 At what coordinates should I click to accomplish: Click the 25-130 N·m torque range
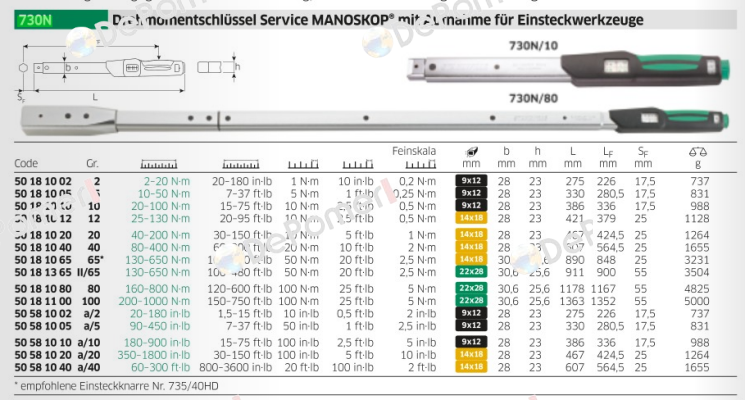(x=161, y=219)
